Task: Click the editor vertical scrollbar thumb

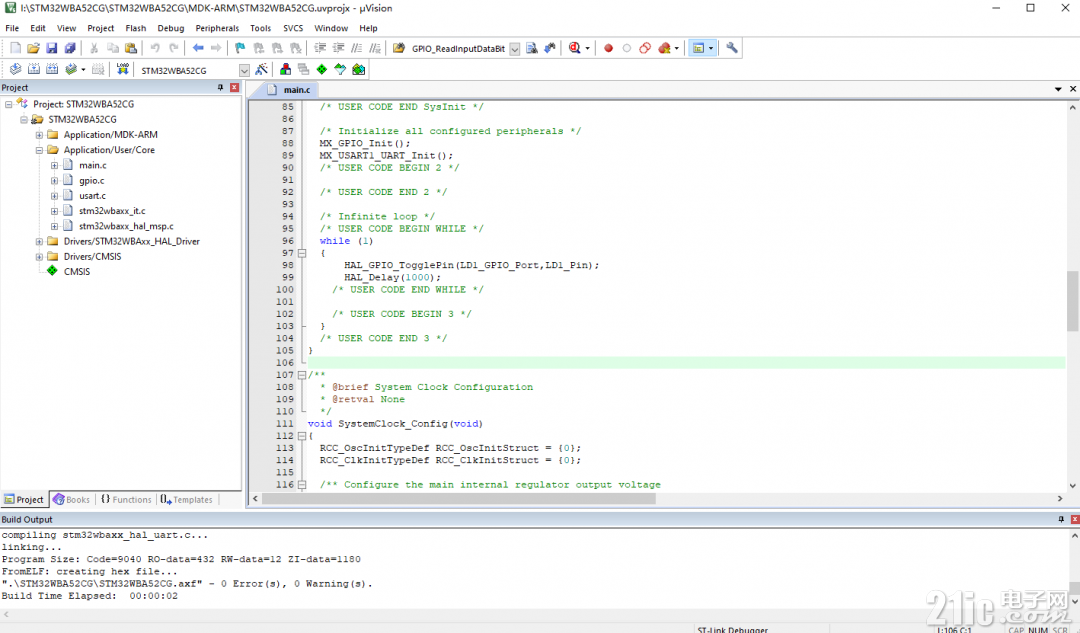Action: [1072, 300]
